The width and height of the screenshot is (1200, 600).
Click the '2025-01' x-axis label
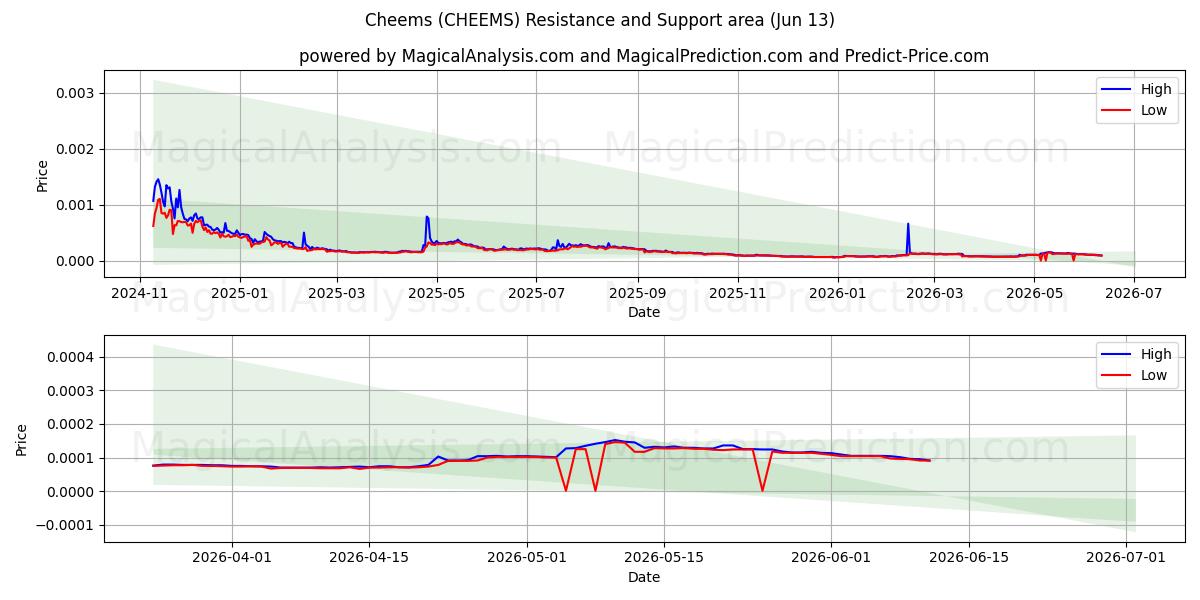pos(239,293)
